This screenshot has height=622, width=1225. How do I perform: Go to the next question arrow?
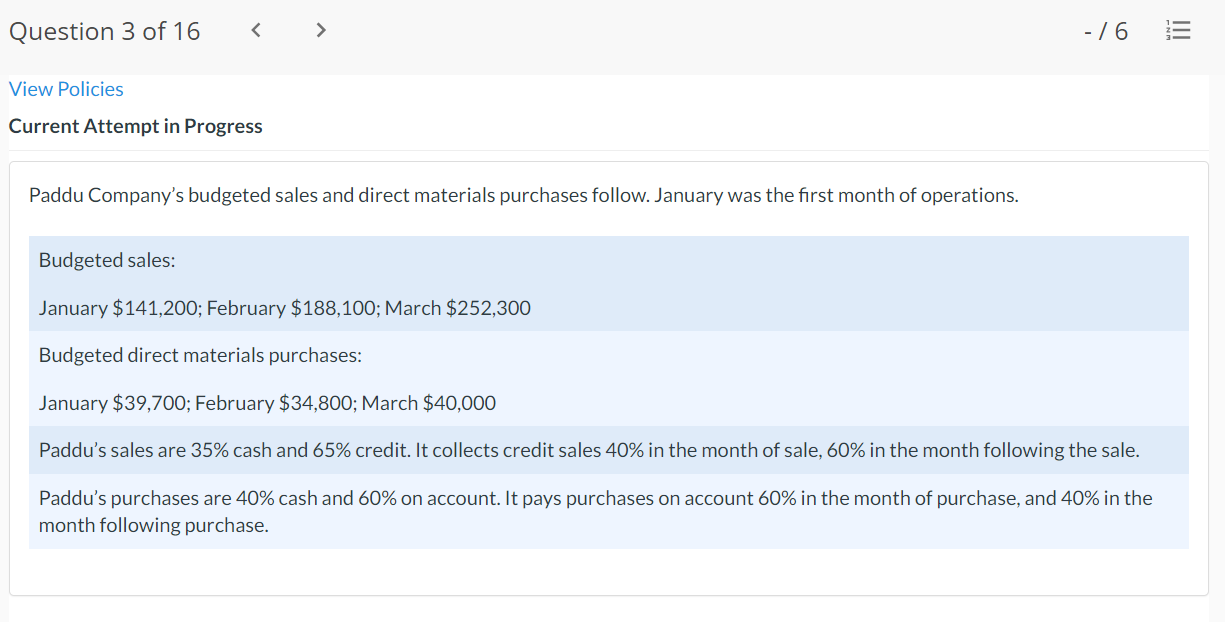[x=320, y=31]
